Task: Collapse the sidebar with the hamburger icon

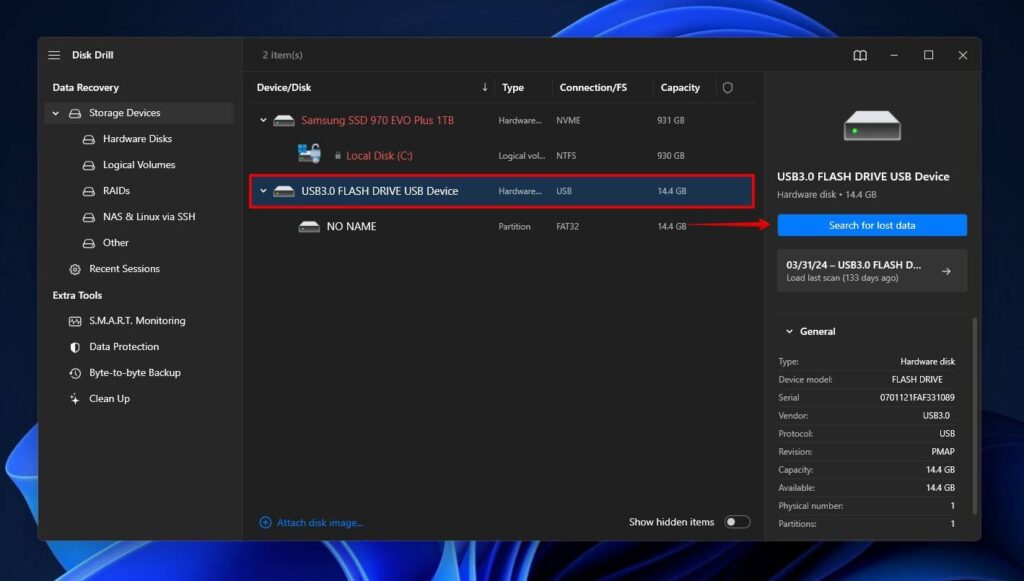Action: point(53,55)
